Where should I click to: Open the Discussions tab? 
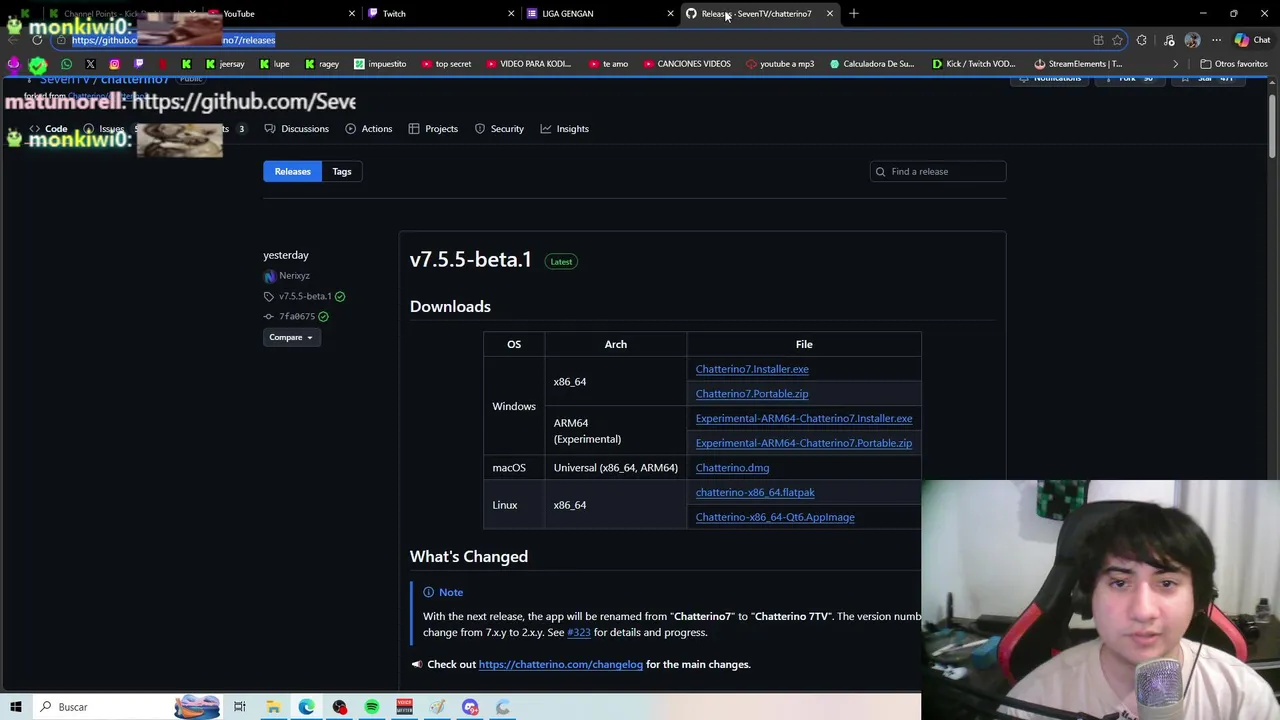[297, 129]
